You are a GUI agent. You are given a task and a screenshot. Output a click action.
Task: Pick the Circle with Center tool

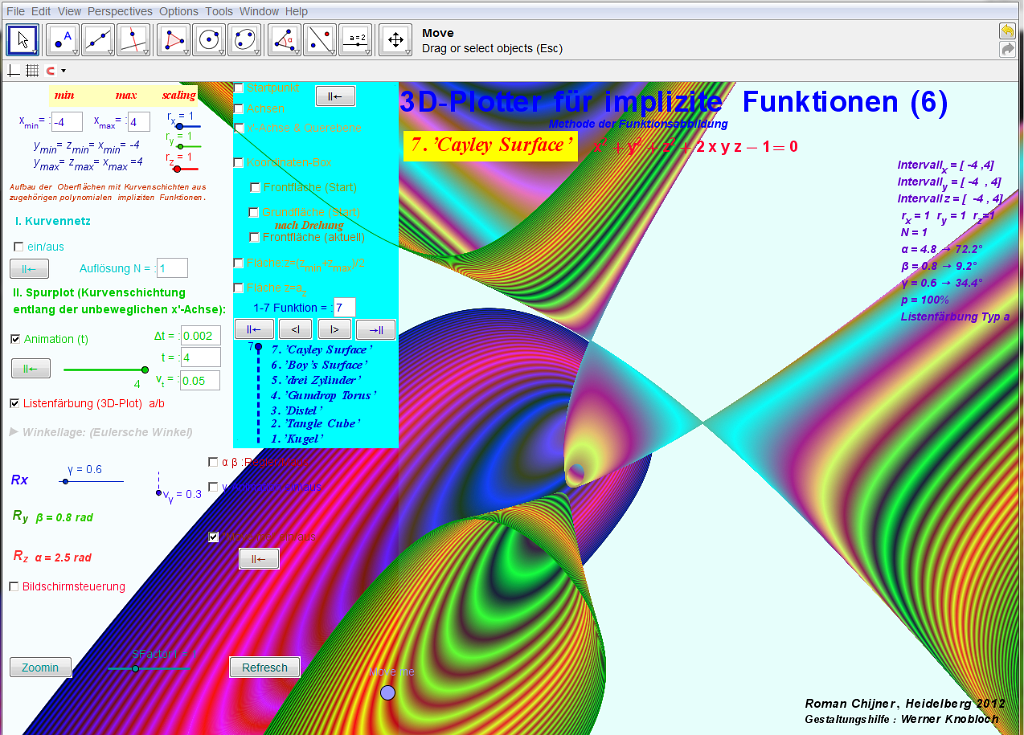coord(209,39)
